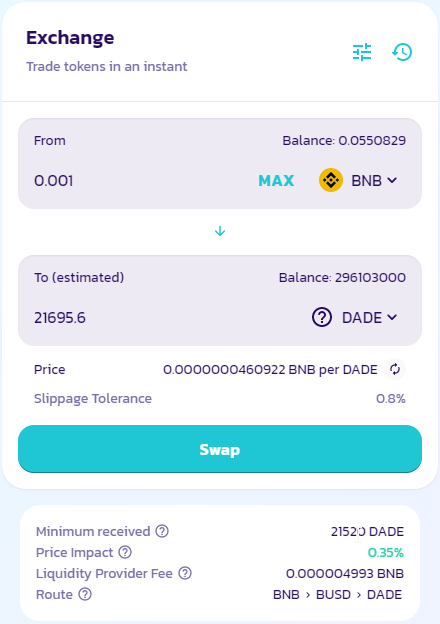The height and width of the screenshot is (624, 440).
Task: Click the DADE unknown token question icon
Action: pos(322,317)
